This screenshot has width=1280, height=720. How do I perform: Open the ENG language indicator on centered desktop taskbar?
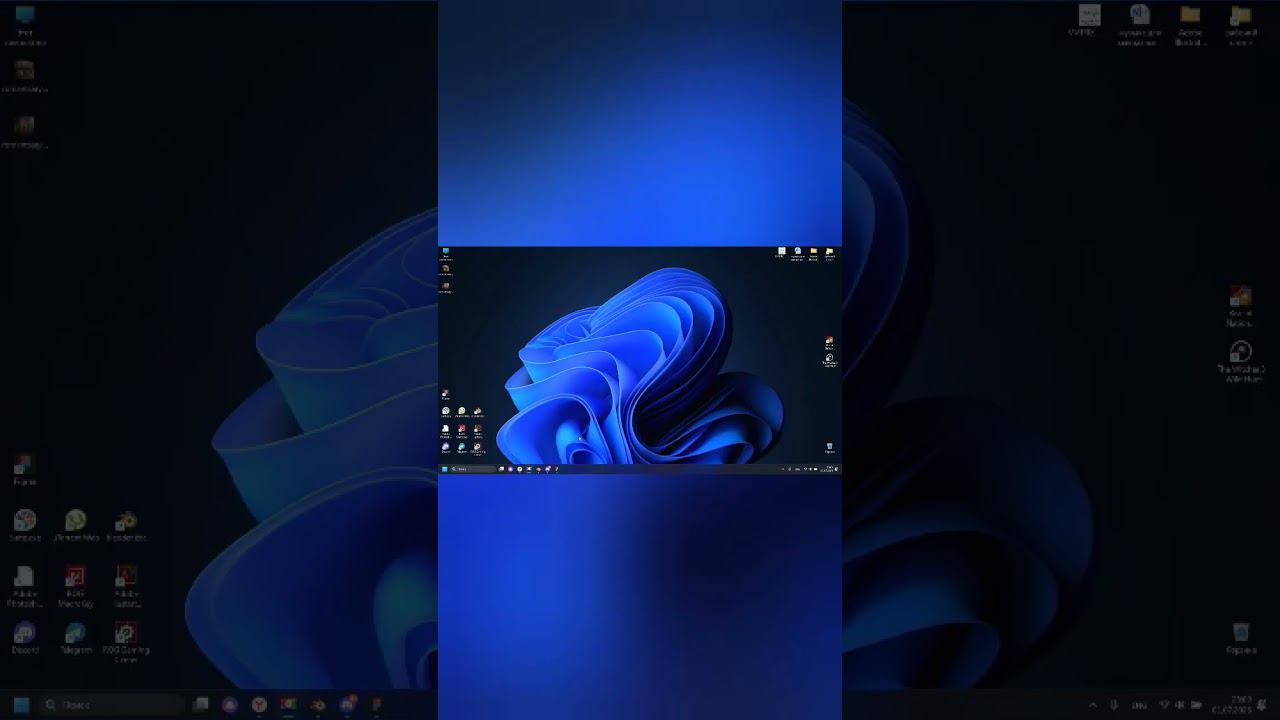click(798, 470)
